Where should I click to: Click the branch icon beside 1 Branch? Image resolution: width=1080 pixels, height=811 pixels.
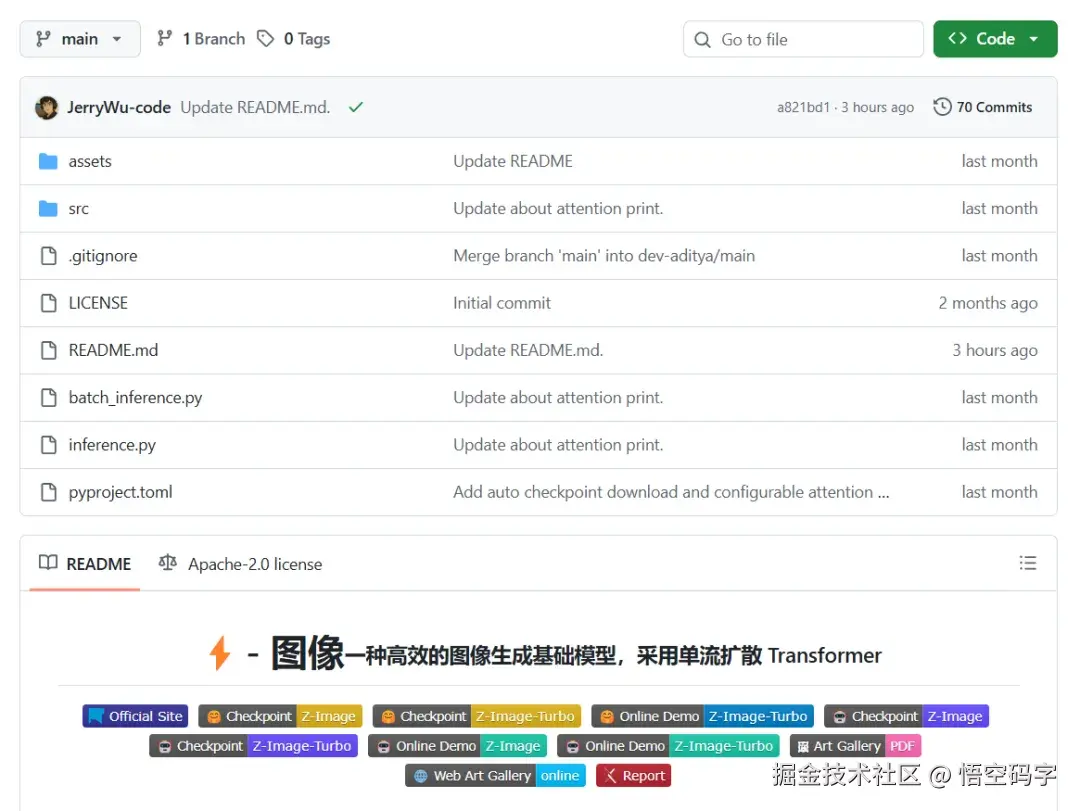(164, 39)
